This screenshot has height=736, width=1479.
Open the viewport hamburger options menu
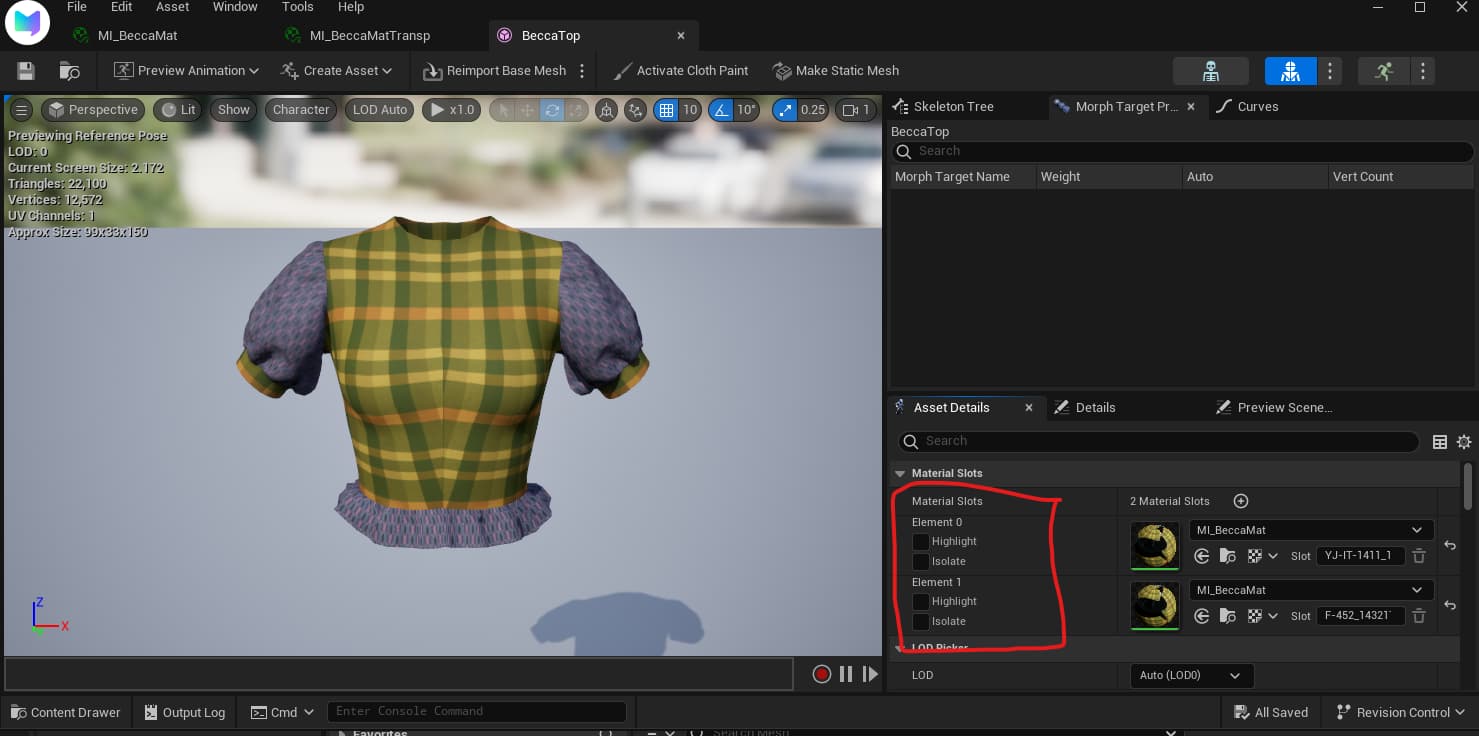click(21, 110)
